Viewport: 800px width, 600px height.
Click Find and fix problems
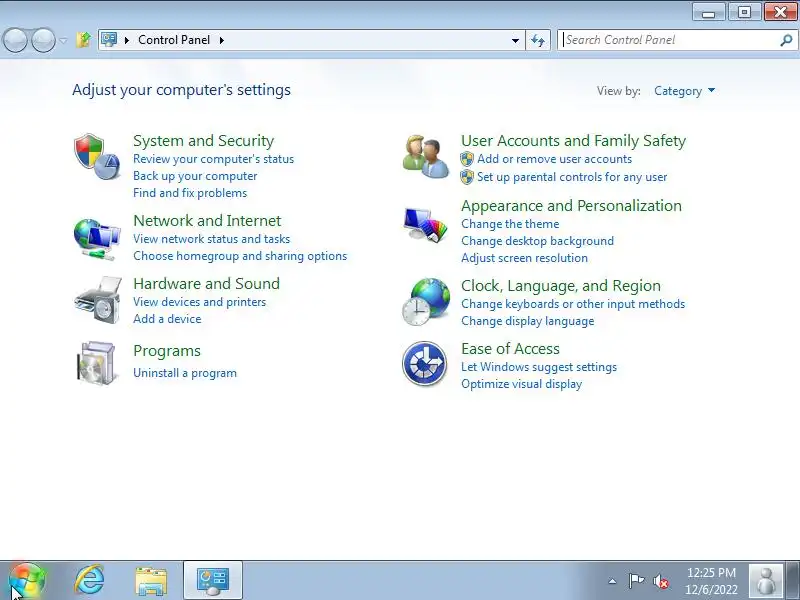(190, 193)
